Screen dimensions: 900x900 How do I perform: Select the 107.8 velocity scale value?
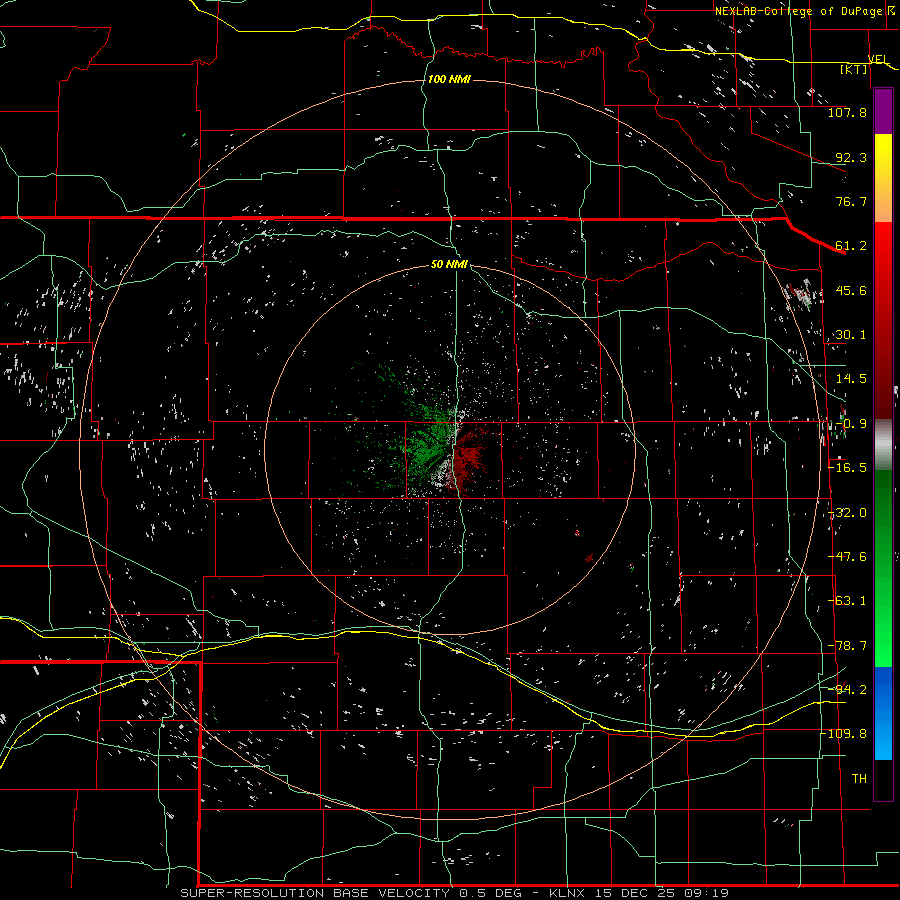pyautogui.click(x=847, y=112)
